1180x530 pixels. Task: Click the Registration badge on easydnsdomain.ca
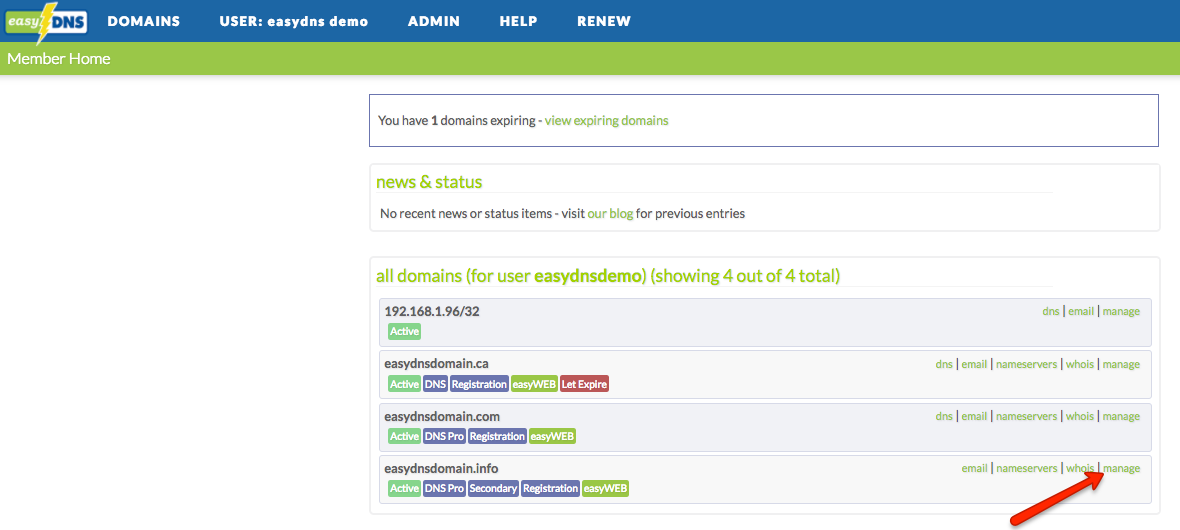pos(479,384)
